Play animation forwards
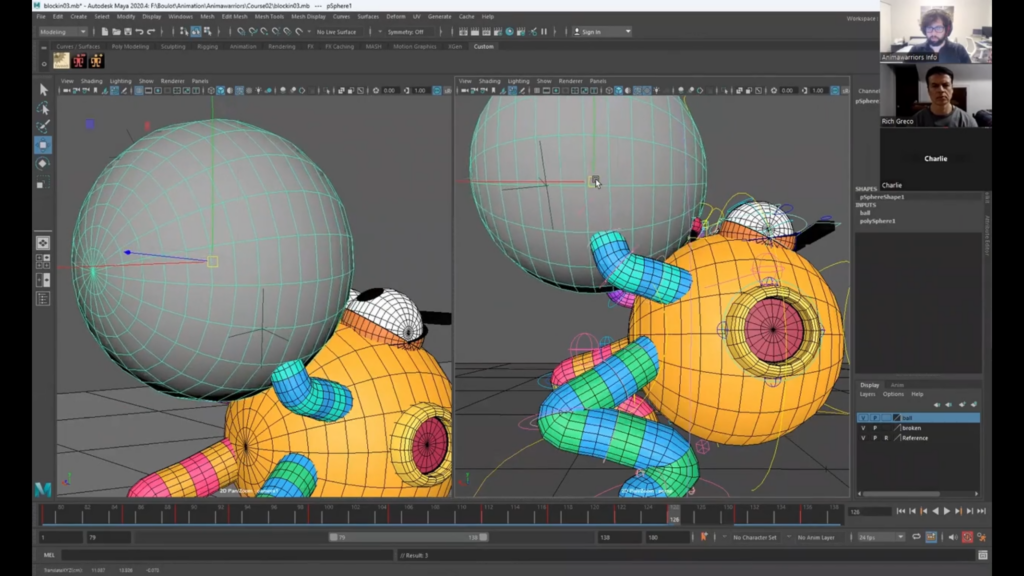Image resolution: width=1024 pixels, height=576 pixels. tap(947, 511)
